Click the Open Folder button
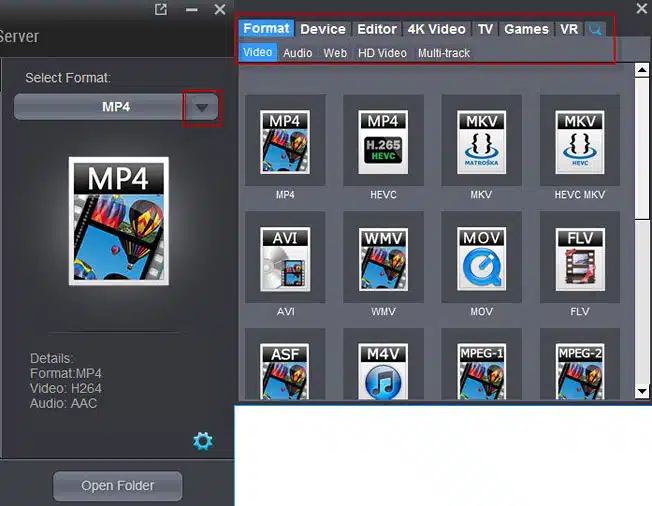The height and width of the screenshot is (506, 652). 118,486
